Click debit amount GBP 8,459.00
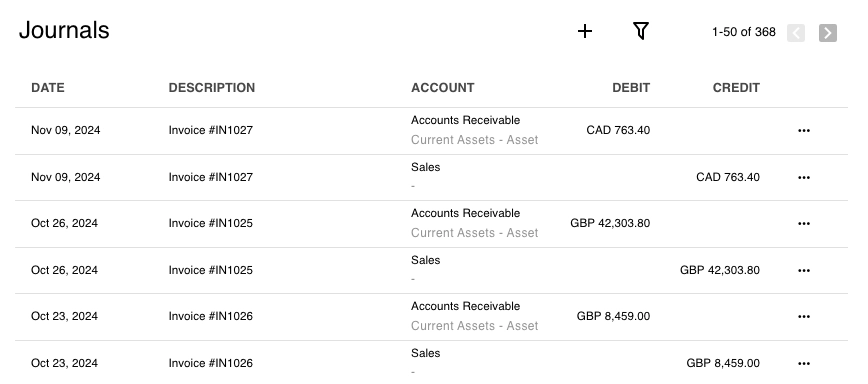The height and width of the screenshot is (384, 868). click(613, 316)
